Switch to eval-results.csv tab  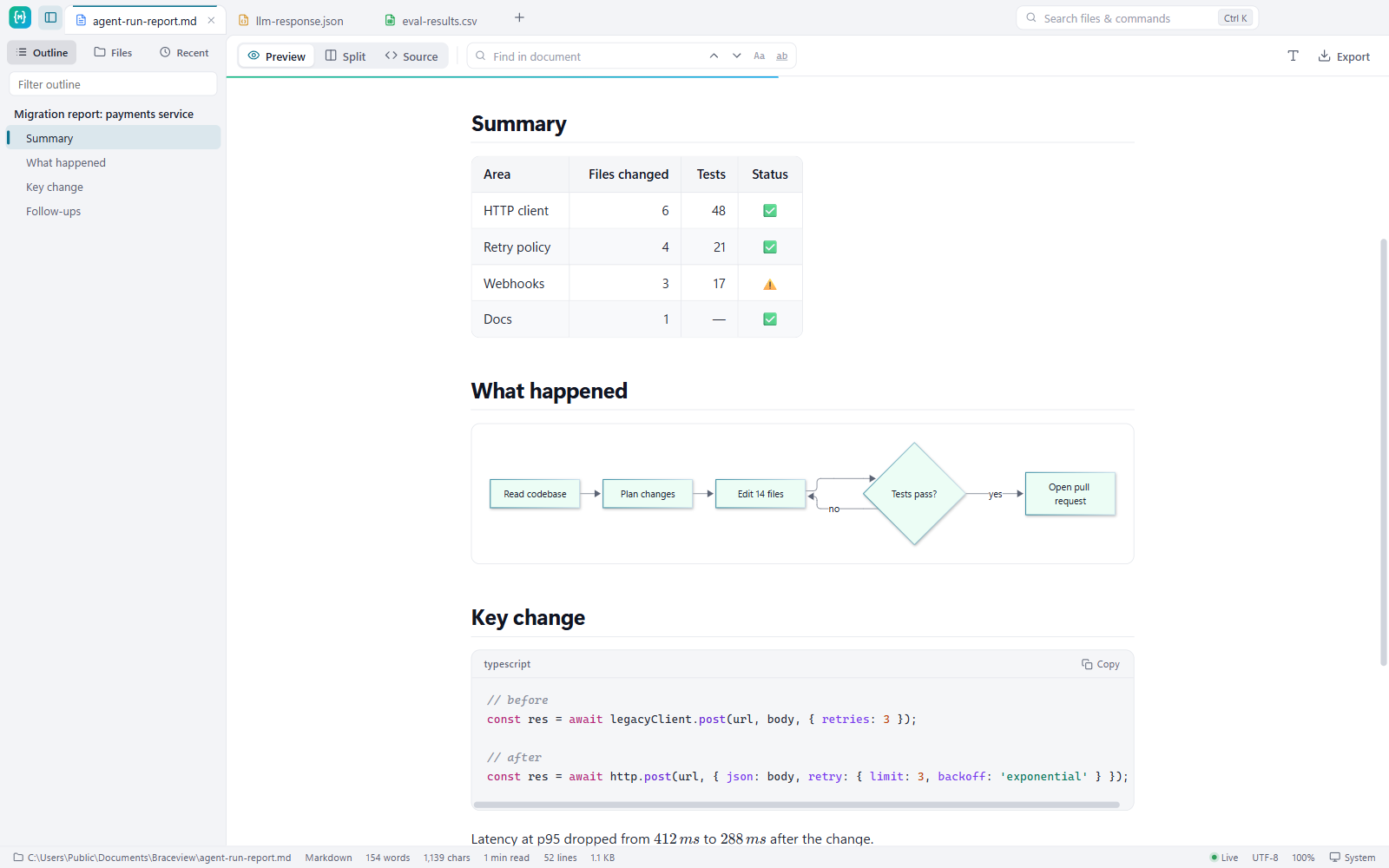431,21
